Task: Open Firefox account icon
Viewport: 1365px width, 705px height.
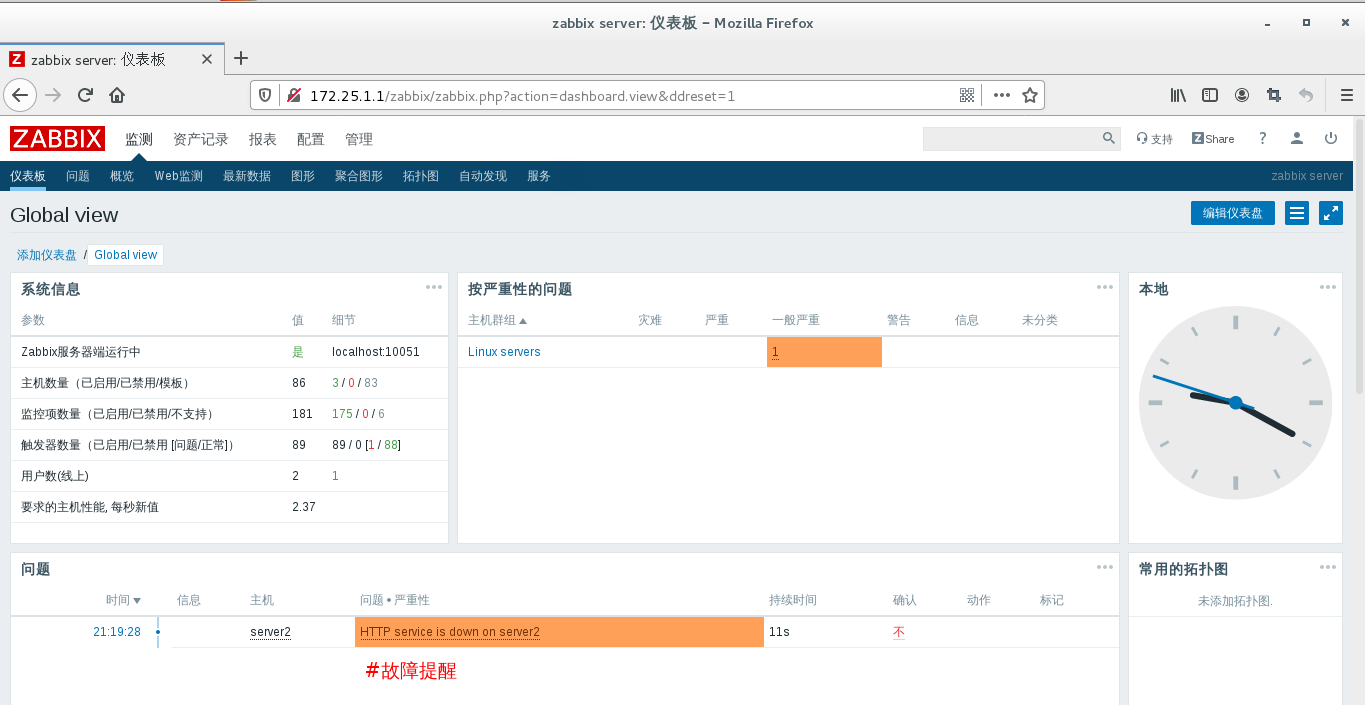Action: click(1242, 95)
